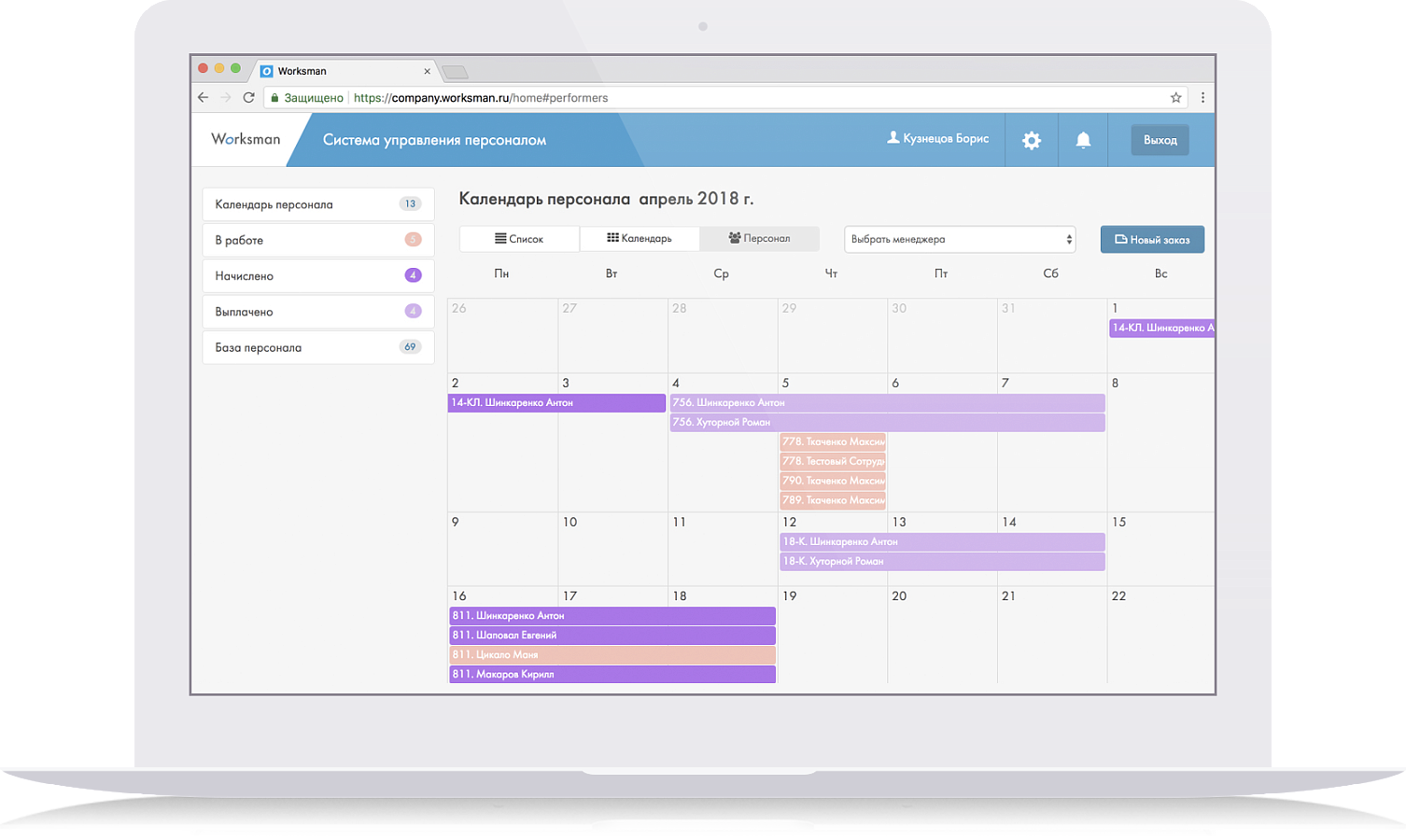Open В работе sidebar section
The height and width of the screenshot is (840, 1406).
point(318,240)
